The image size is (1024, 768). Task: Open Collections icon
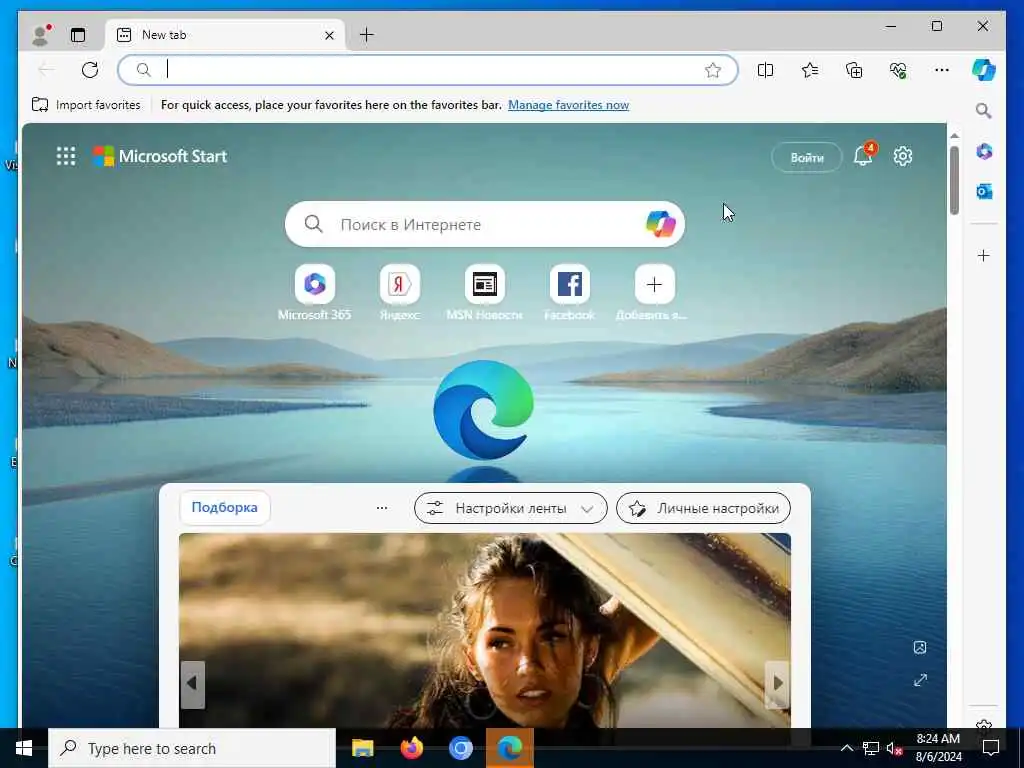click(854, 70)
